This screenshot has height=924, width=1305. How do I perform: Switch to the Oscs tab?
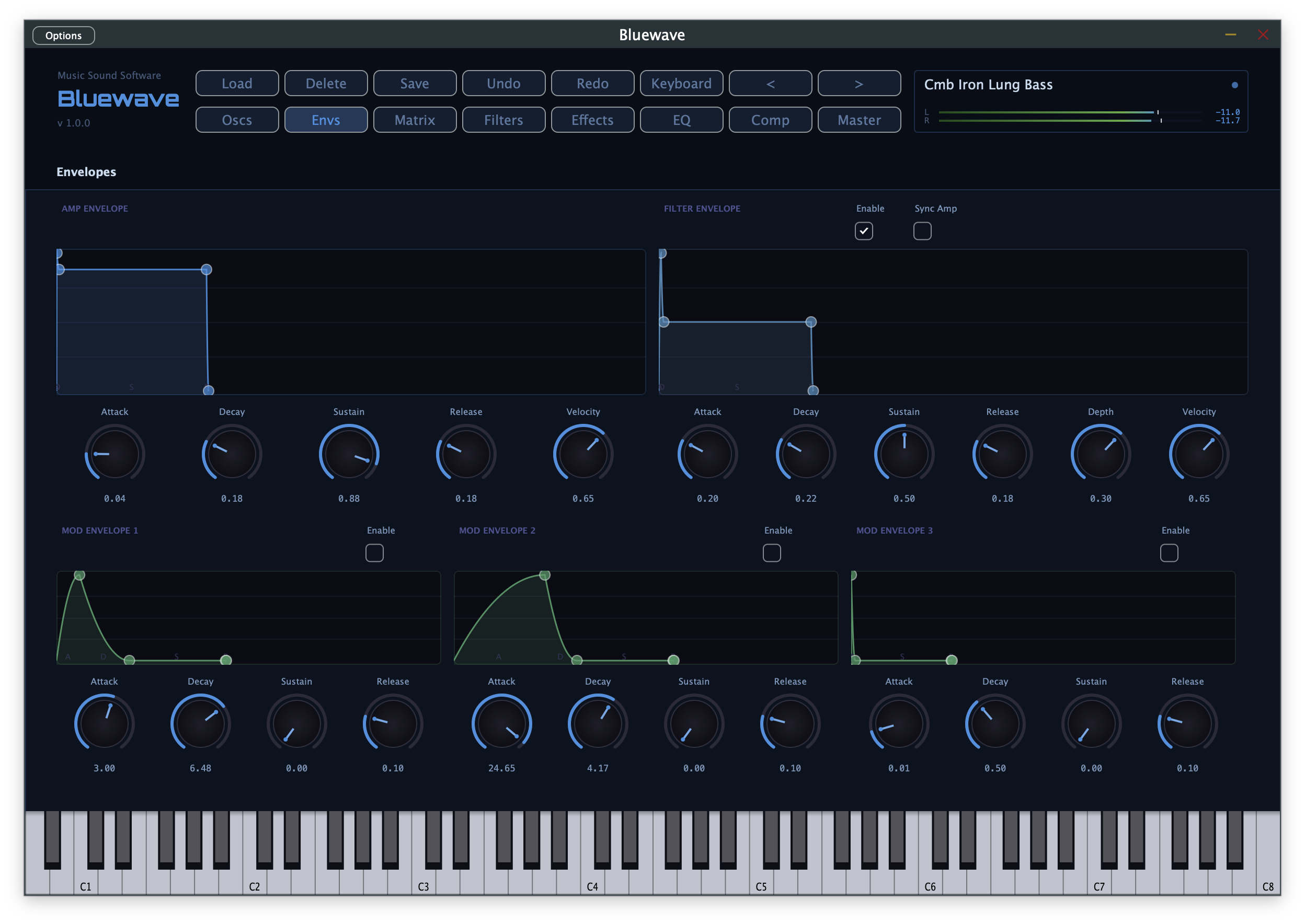pyautogui.click(x=237, y=120)
